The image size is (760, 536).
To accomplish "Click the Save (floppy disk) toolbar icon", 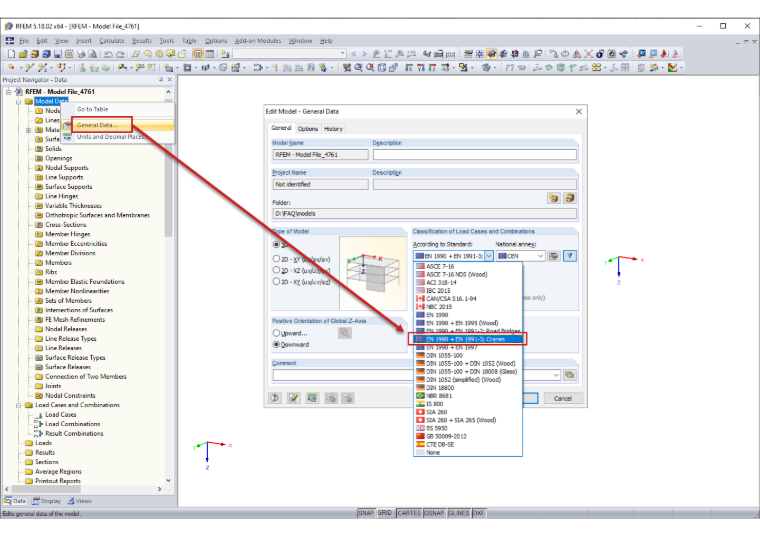I will [58, 54].
